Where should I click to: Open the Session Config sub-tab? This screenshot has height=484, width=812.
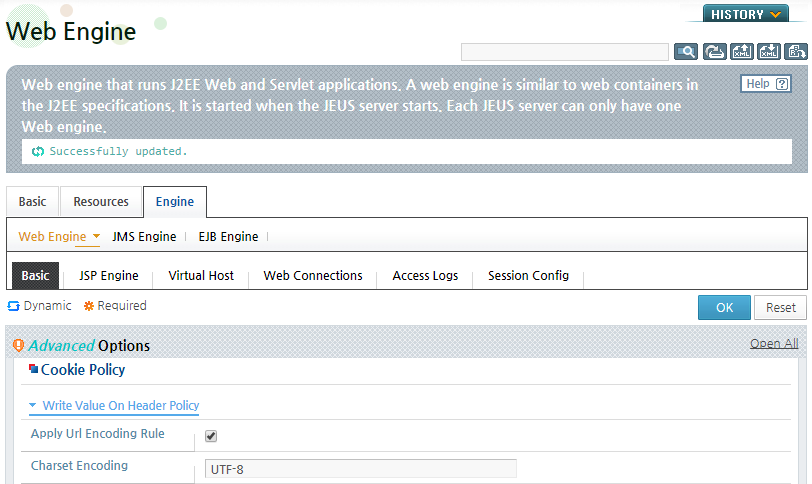point(528,275)
